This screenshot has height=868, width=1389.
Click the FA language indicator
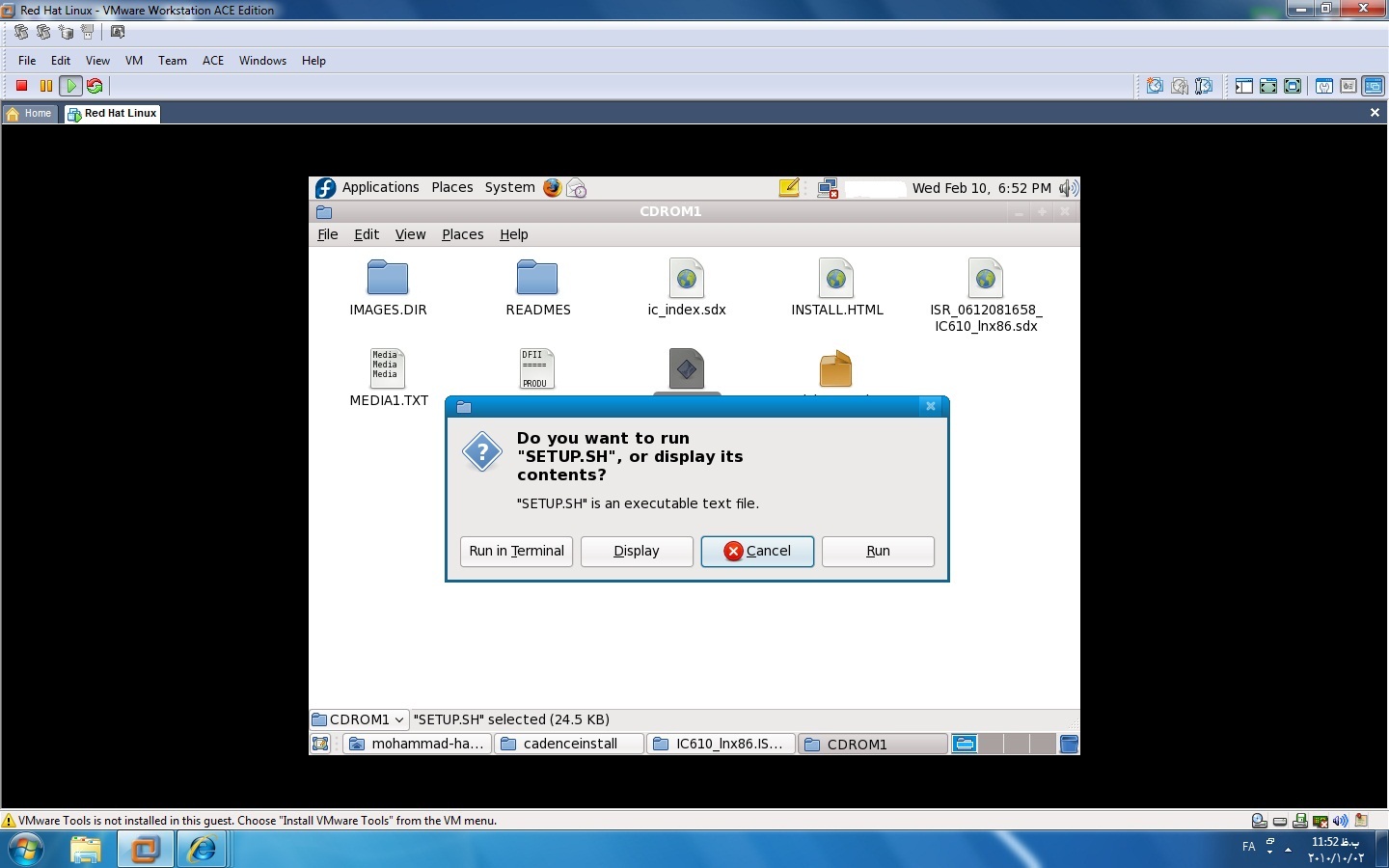tap(1249, 847)
